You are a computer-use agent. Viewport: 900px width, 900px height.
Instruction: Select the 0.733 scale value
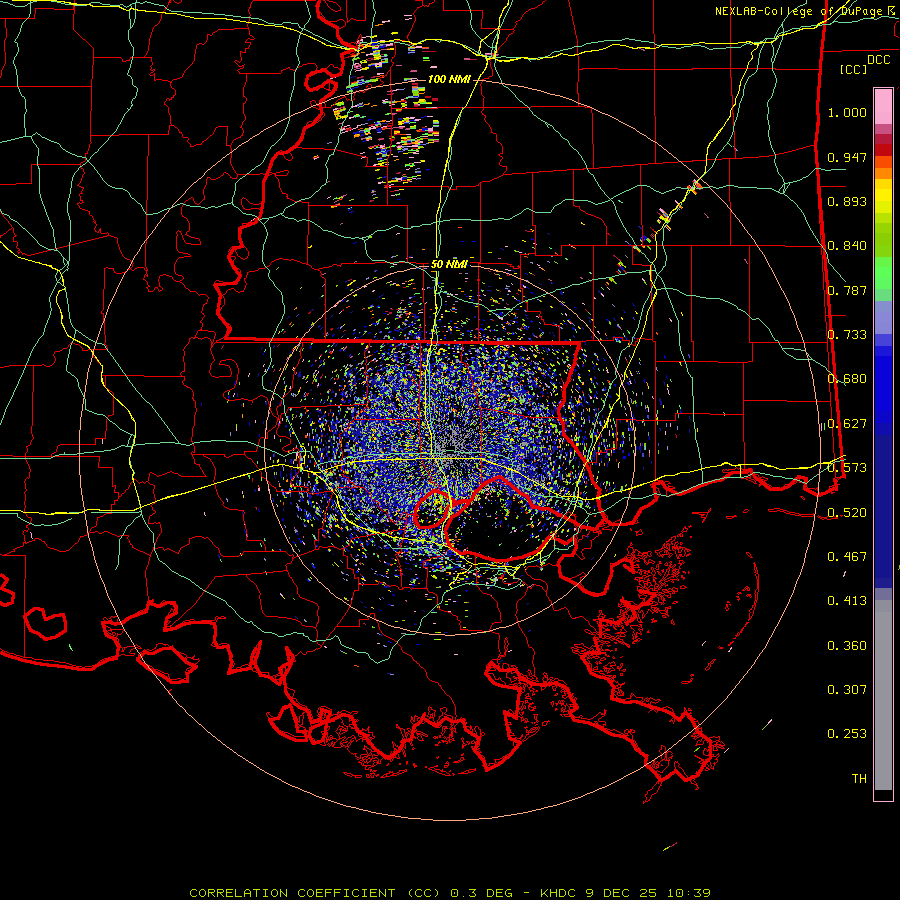(847, 335)
